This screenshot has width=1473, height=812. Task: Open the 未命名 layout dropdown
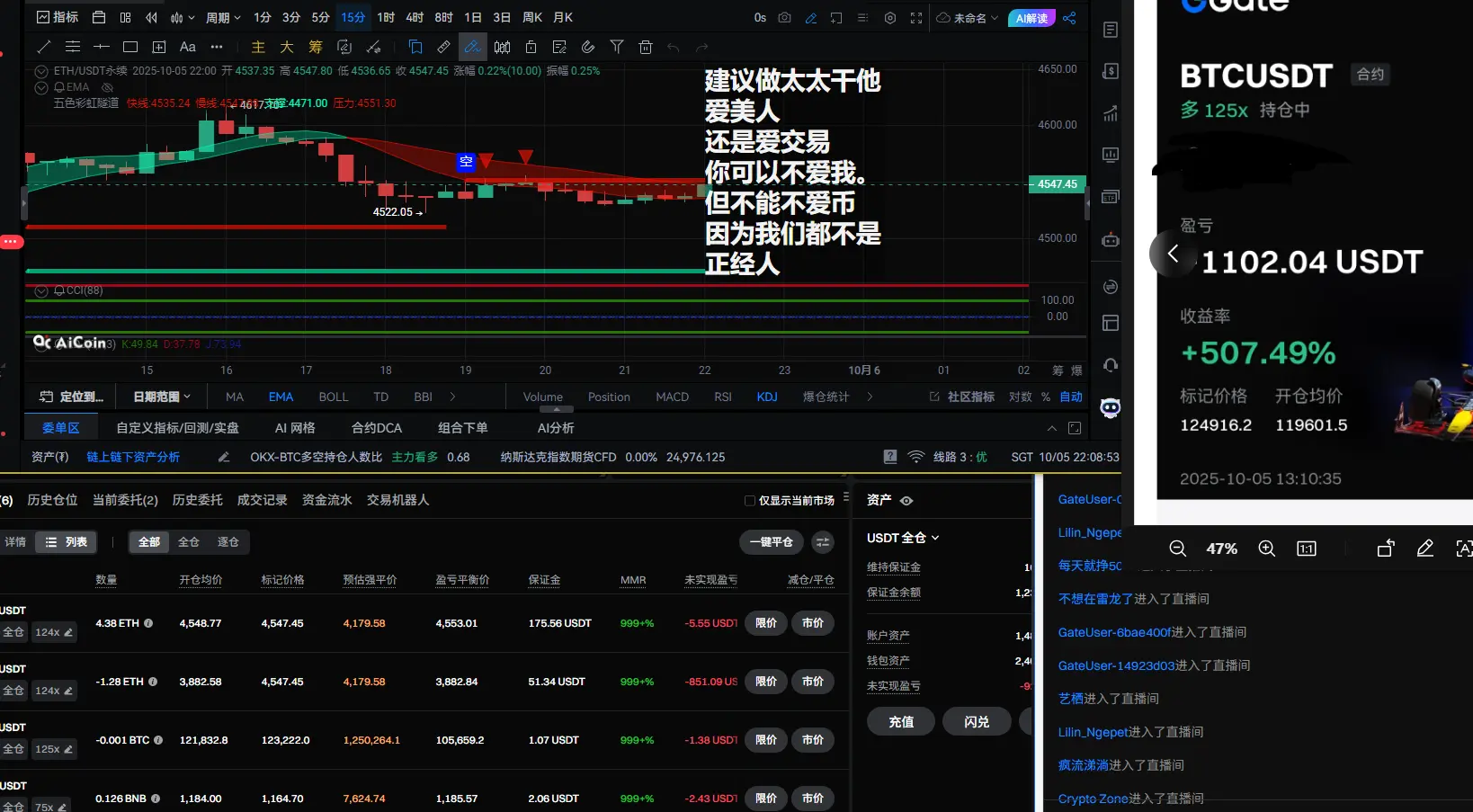click(968, 18)
